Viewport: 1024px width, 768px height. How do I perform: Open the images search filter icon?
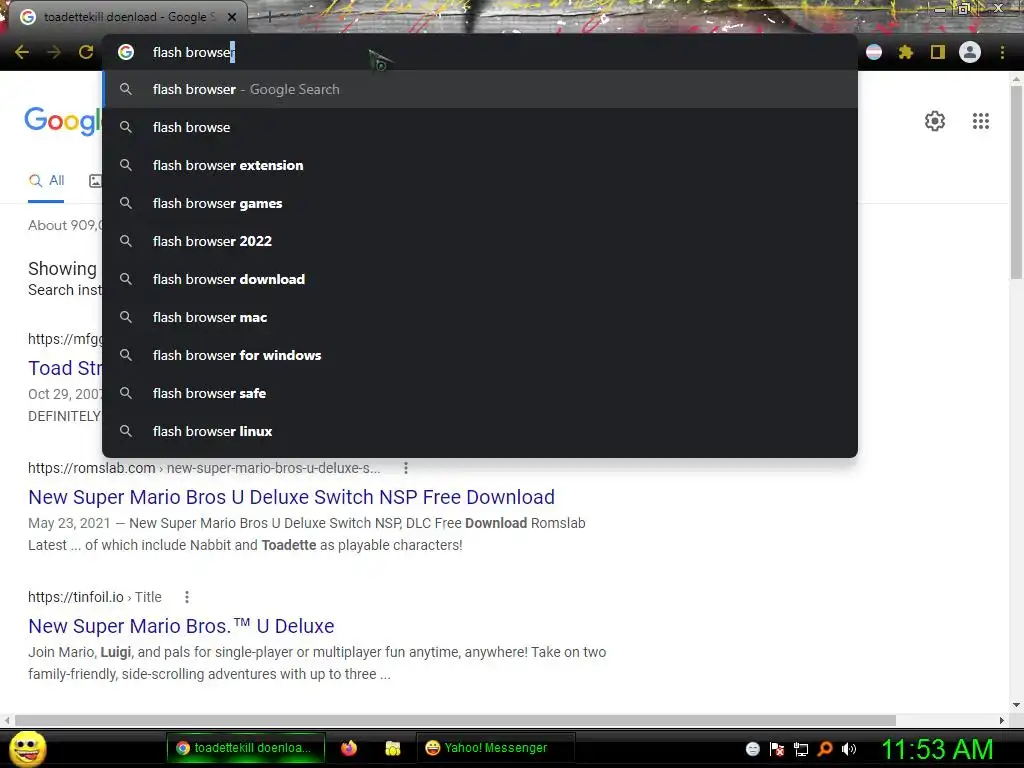[95, 181]
